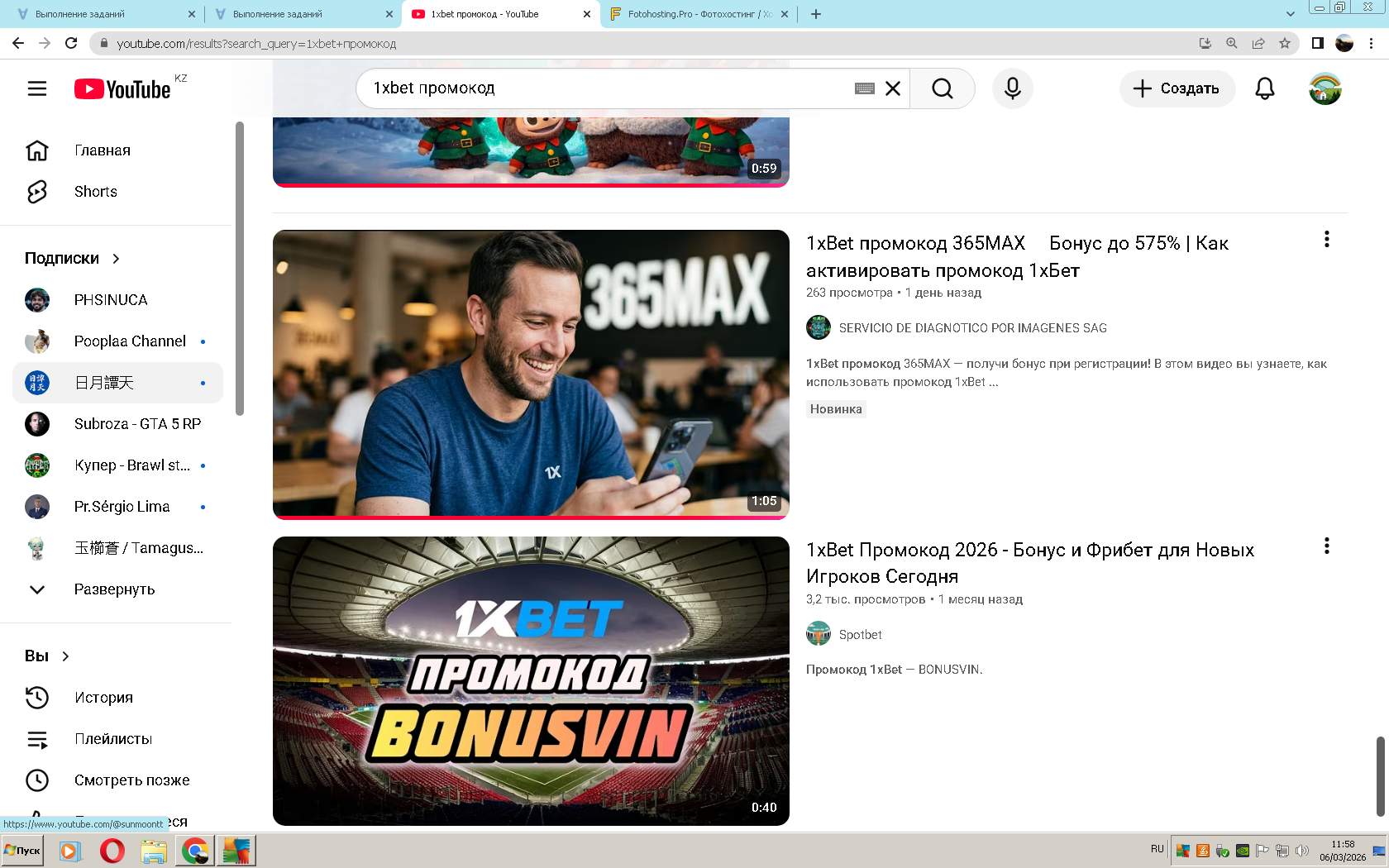Switch the RU keyboard language indicator

pyautogui.click(x=1157, y=849)
